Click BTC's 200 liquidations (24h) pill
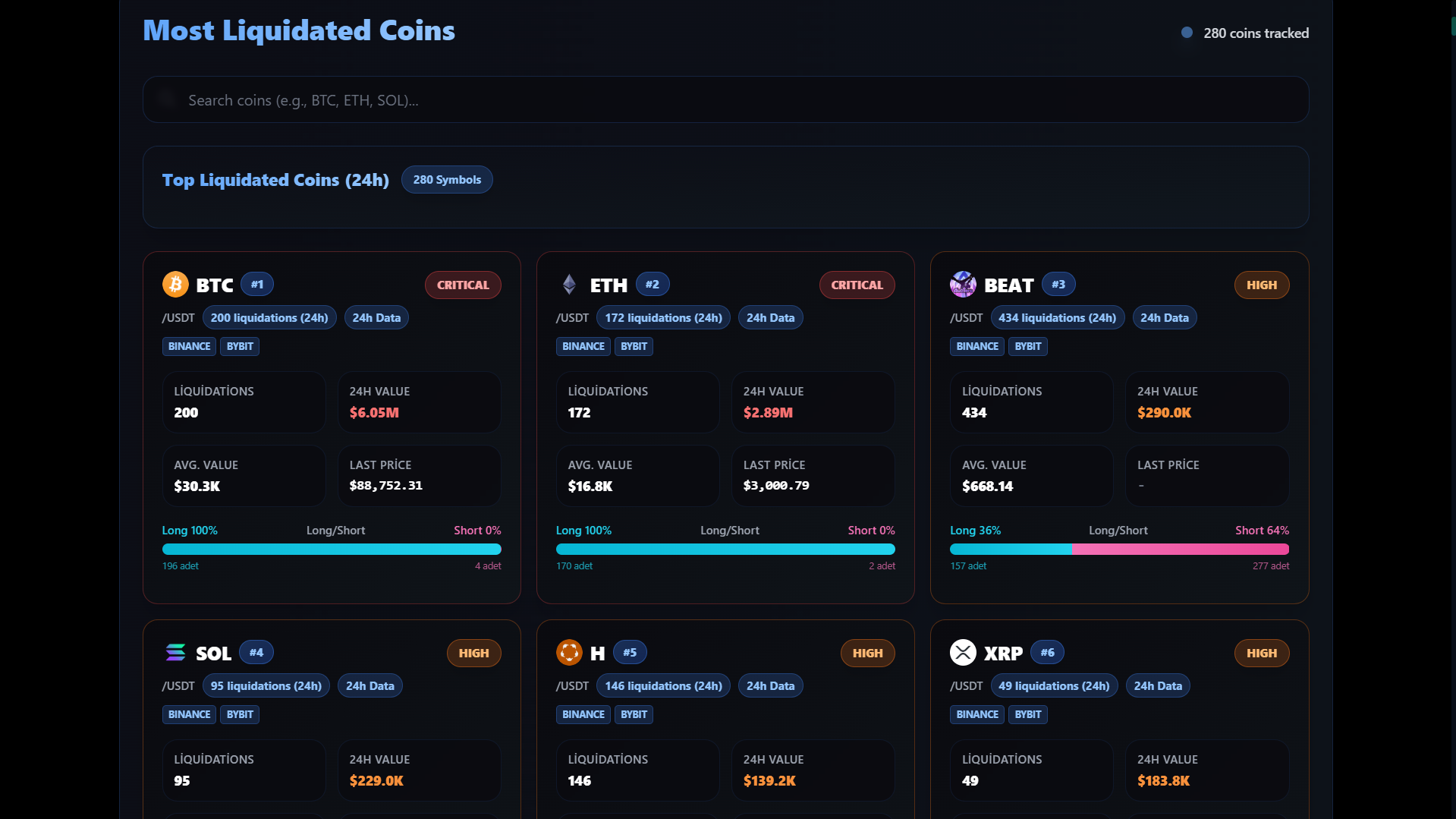The width and height of the screenshot is (1456, 819). click(269, 318)
